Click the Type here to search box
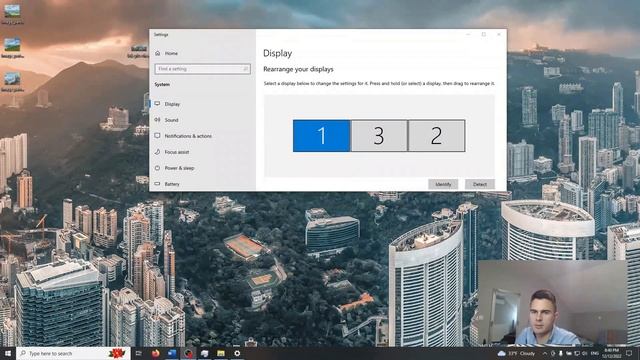Viewport: 640px width, 360px height. coord(73,353)
